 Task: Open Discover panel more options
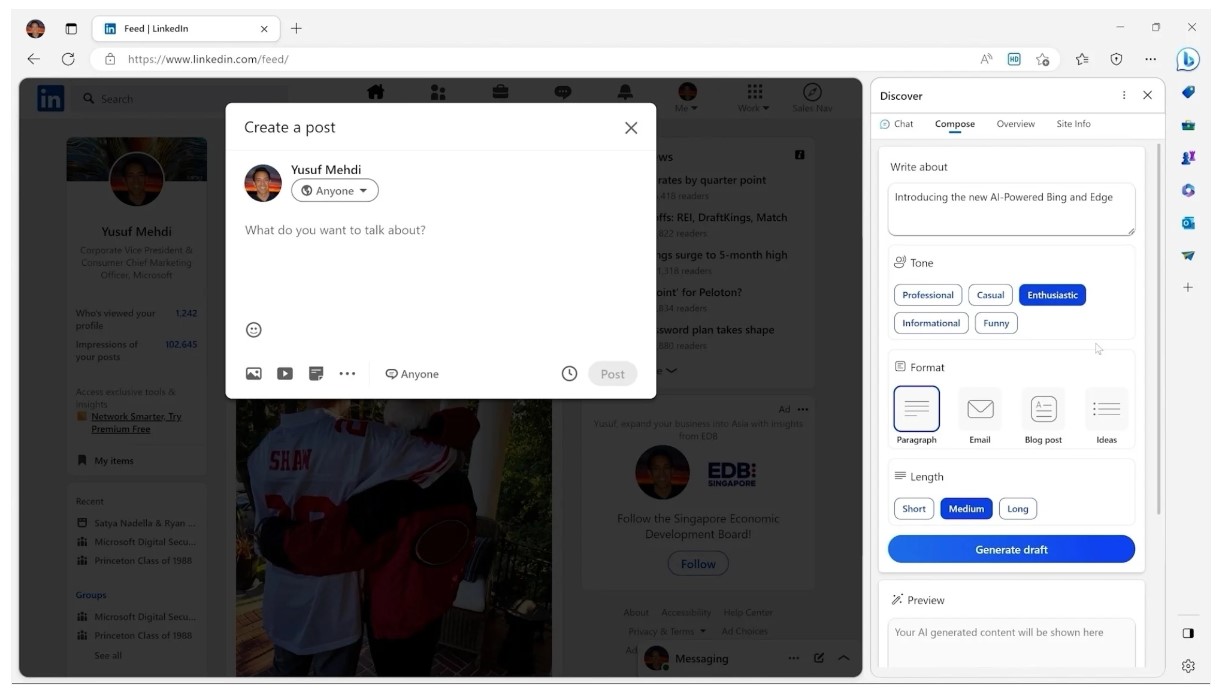[x=1124, y=95]
